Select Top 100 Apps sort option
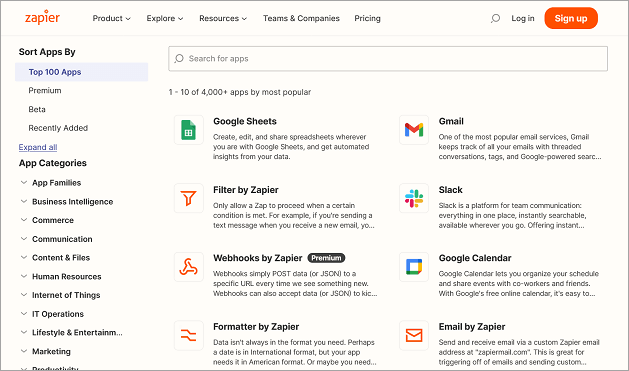The width and height of the screenshot is (629, 371). click(81, 72)
